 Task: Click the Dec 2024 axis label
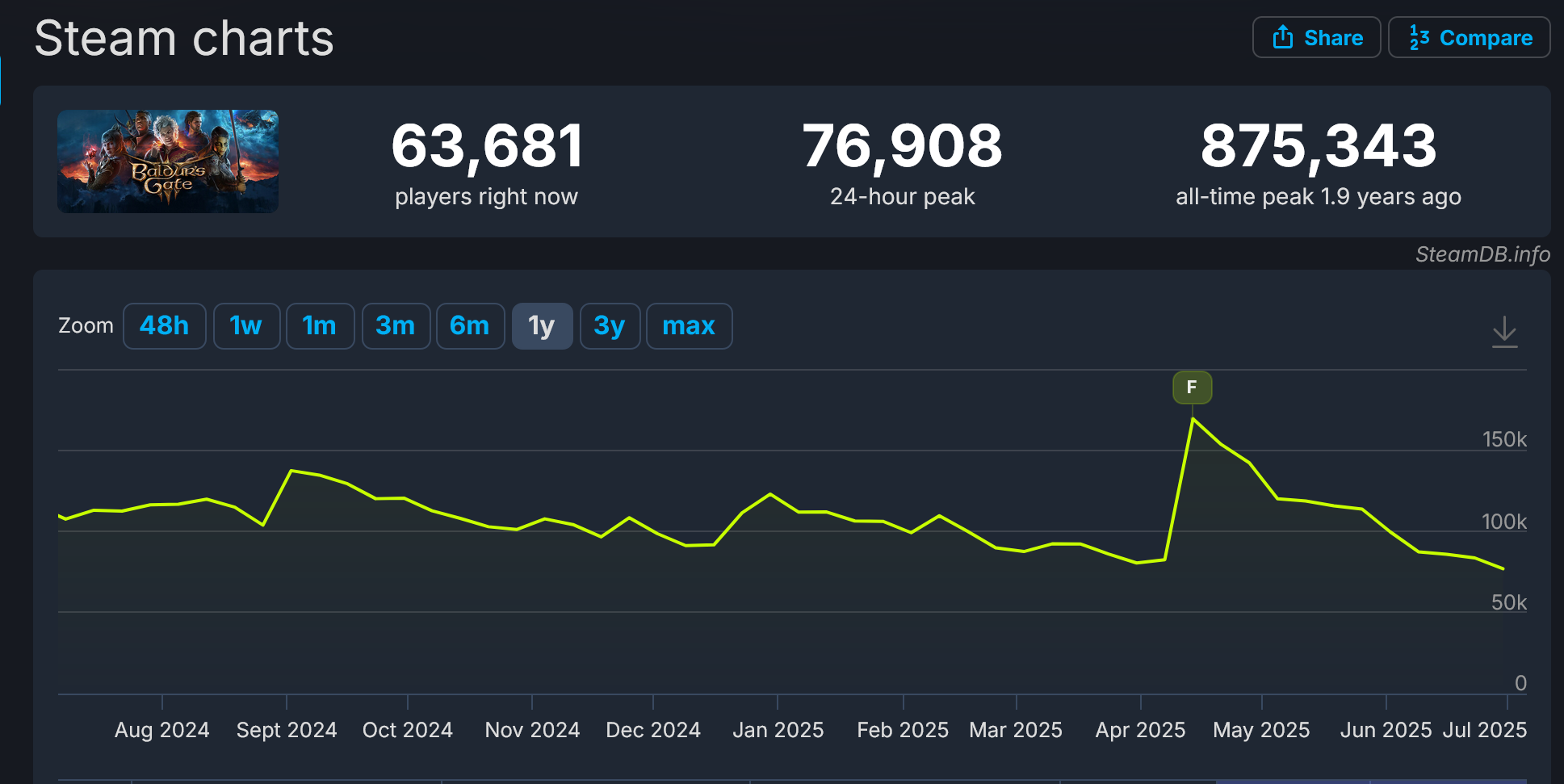tap(653, 730)
